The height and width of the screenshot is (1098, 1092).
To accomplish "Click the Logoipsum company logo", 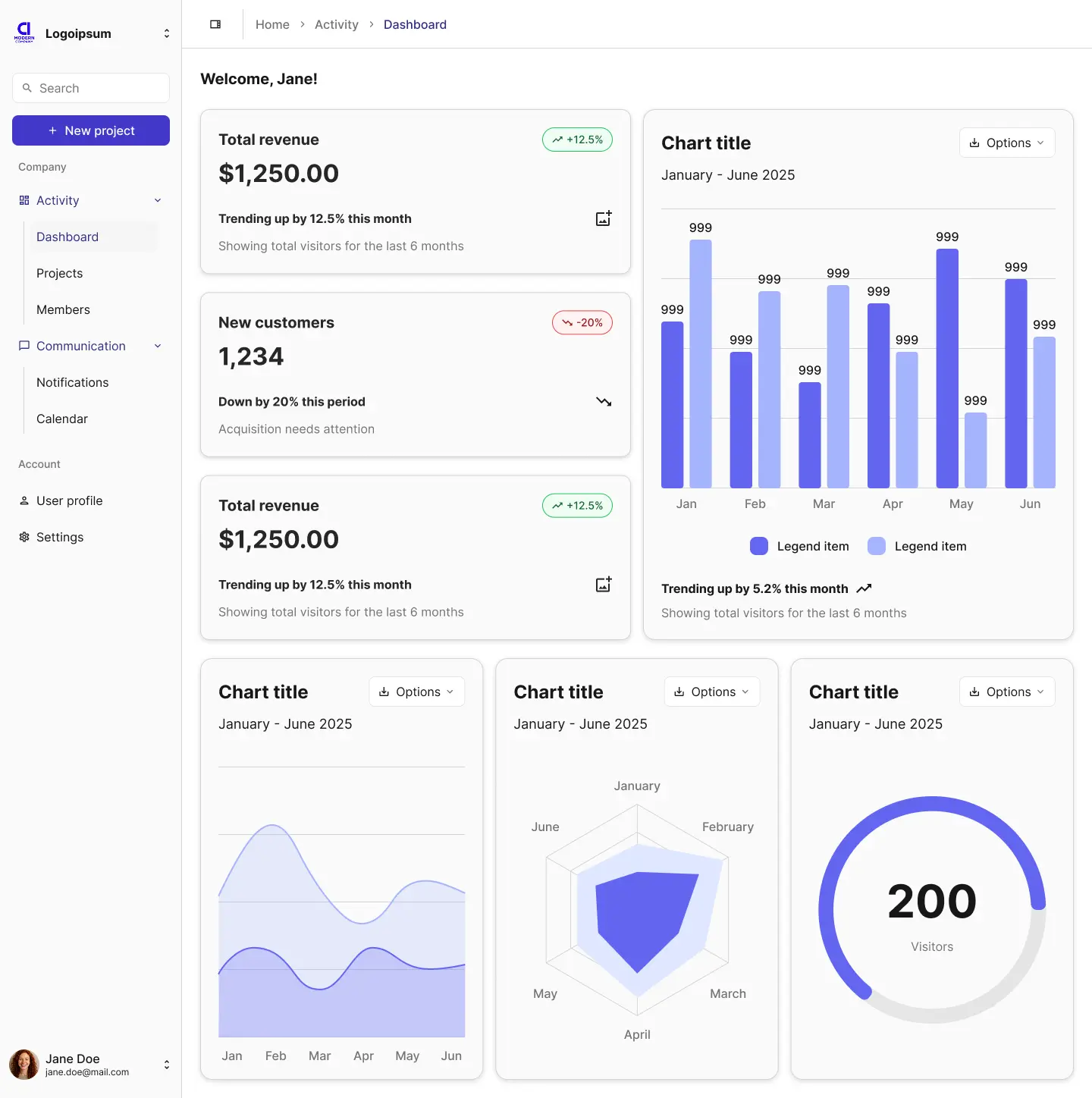I will click(24, 31).
